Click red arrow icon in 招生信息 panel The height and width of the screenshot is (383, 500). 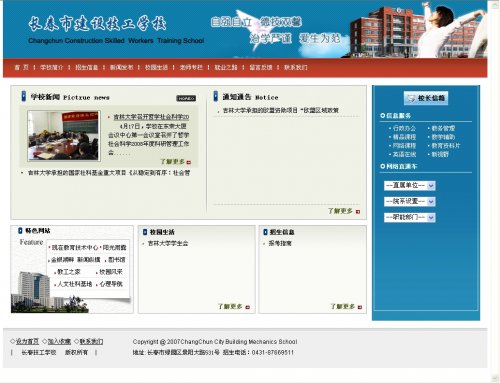360,307
